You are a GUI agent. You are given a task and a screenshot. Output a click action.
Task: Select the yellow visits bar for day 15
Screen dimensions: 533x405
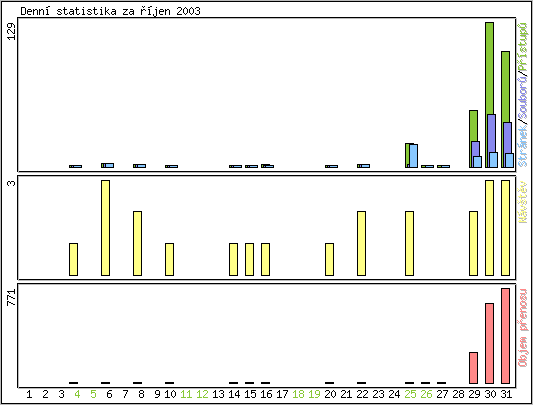[250, 259]
